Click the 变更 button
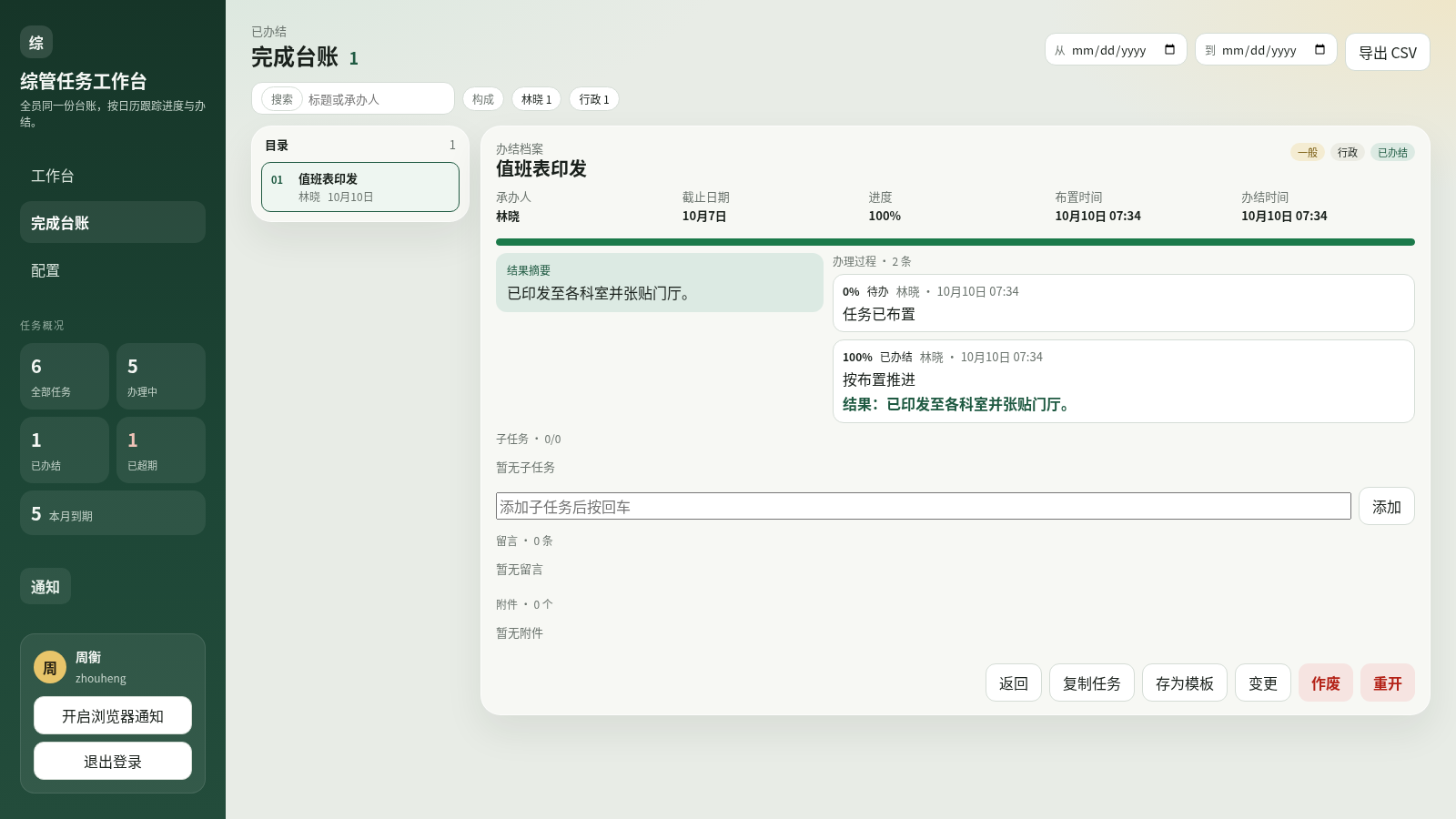Screen dimensions: 1456x819 coord(1263,682)
